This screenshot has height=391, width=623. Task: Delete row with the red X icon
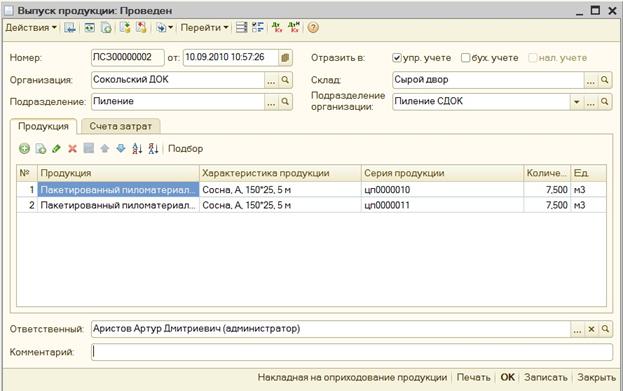(72, 149)
